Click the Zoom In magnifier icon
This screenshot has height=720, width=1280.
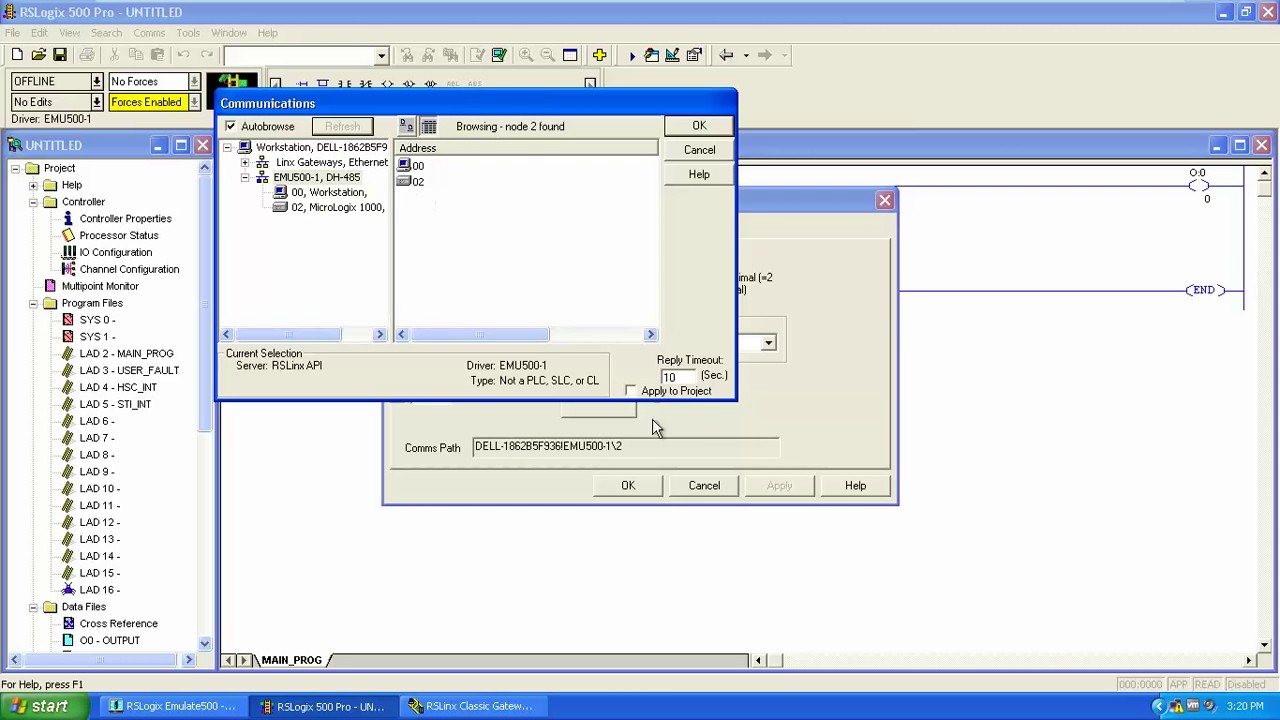[x=526, y=55]
